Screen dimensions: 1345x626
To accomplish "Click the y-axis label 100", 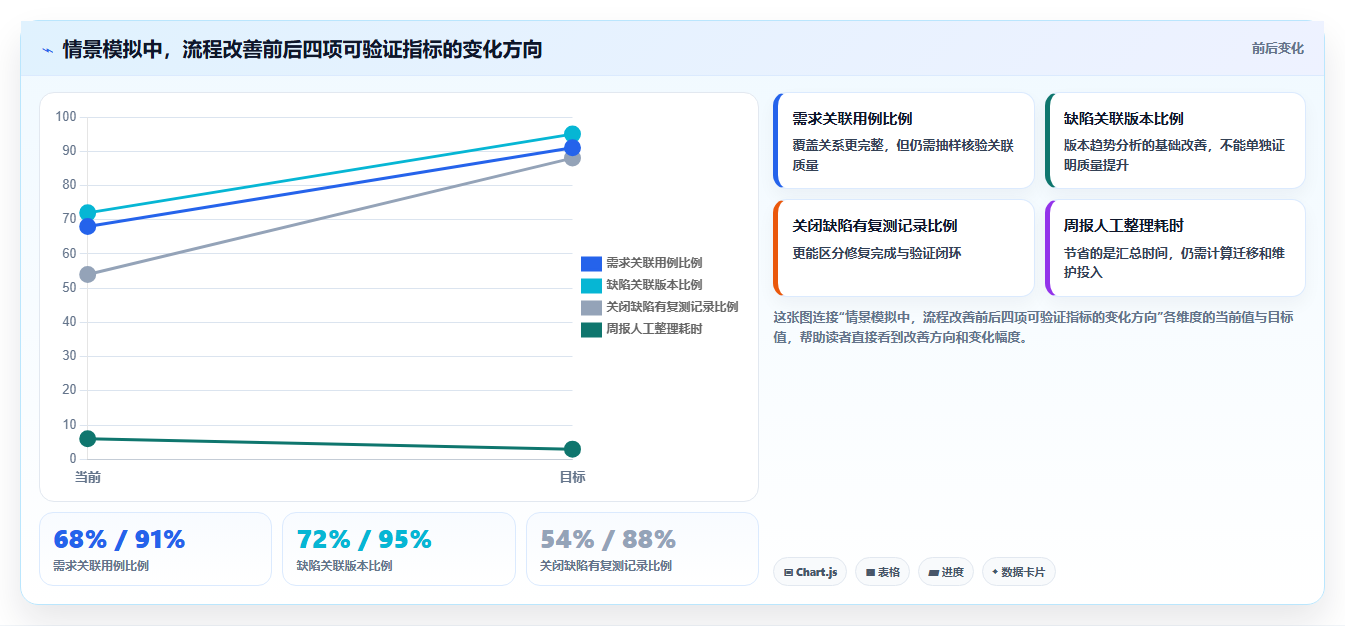I will 66,117.
